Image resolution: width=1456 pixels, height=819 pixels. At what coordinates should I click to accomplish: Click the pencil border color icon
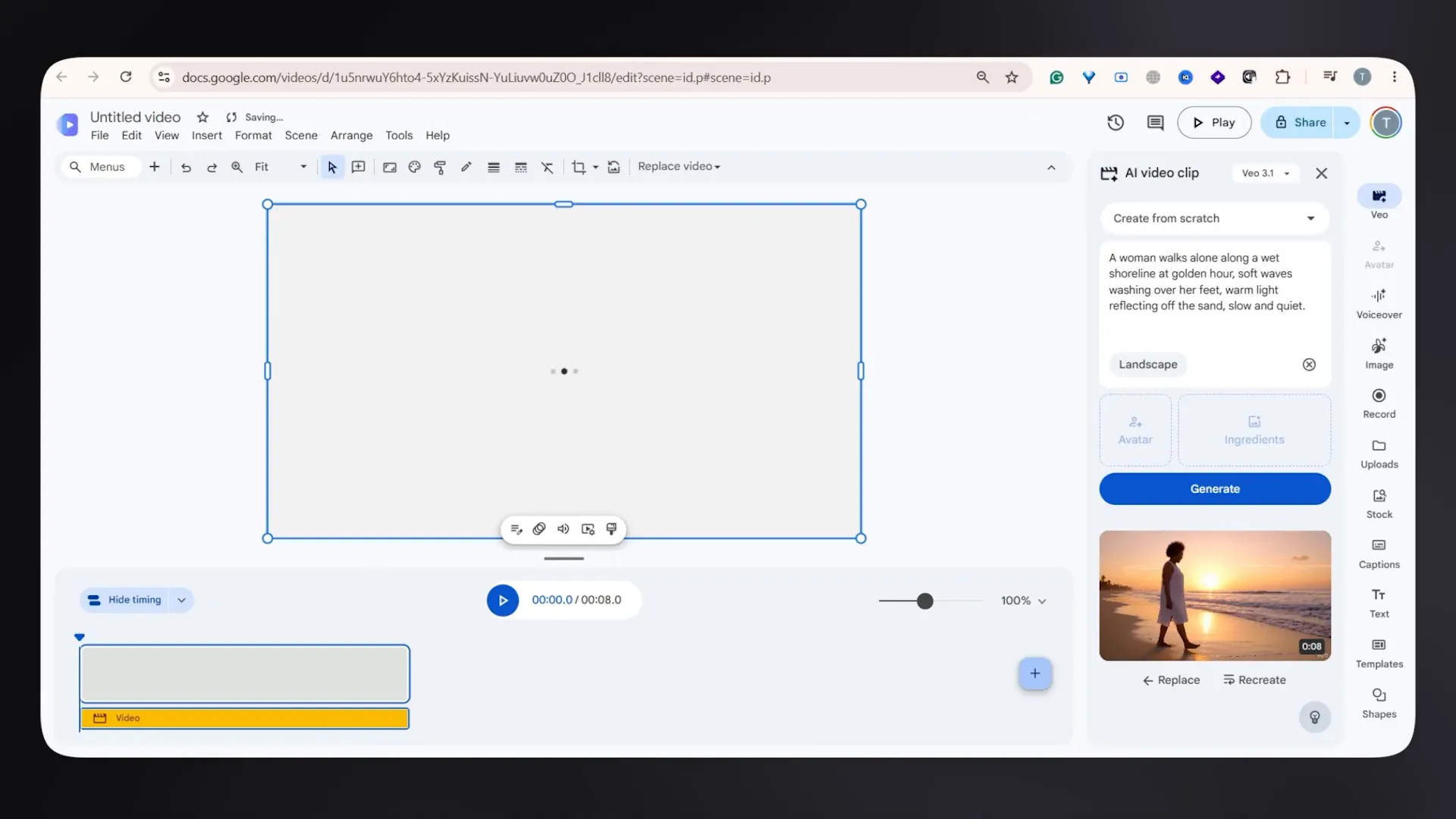point(466,167)
